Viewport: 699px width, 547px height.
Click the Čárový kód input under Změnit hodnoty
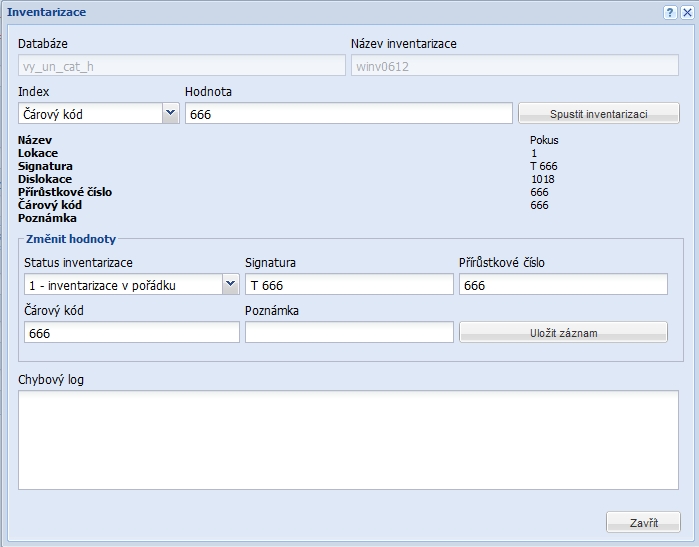(129, 332)
